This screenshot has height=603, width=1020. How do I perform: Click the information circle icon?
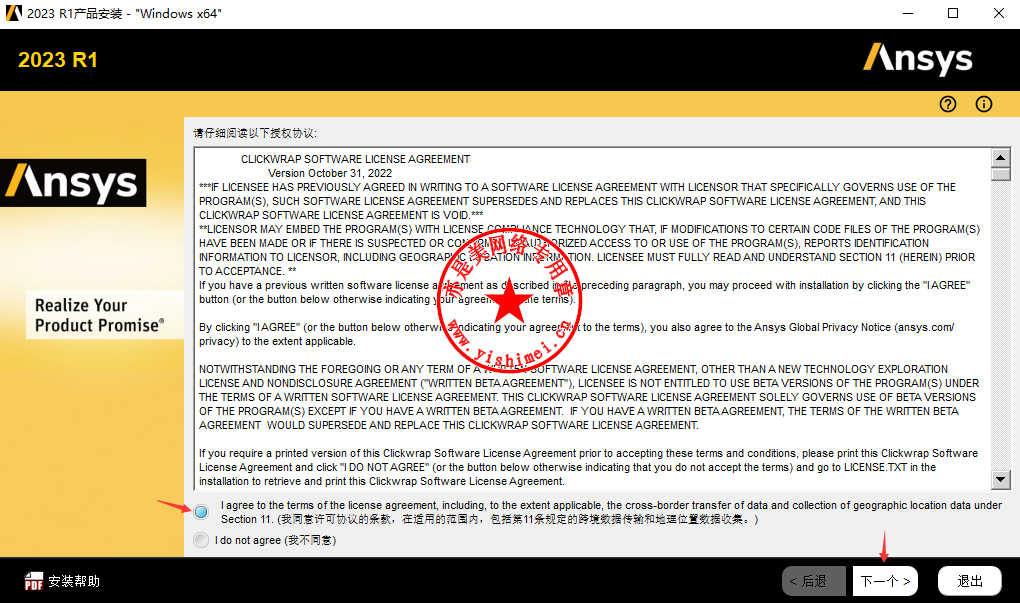click(984, 104)
